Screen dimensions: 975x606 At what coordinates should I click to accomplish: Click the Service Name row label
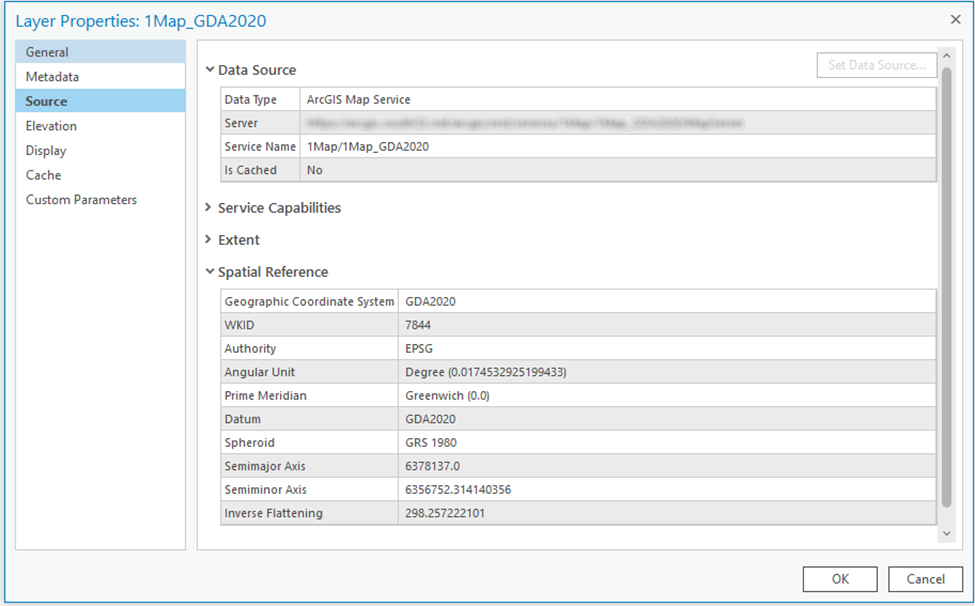pos(260,147)
